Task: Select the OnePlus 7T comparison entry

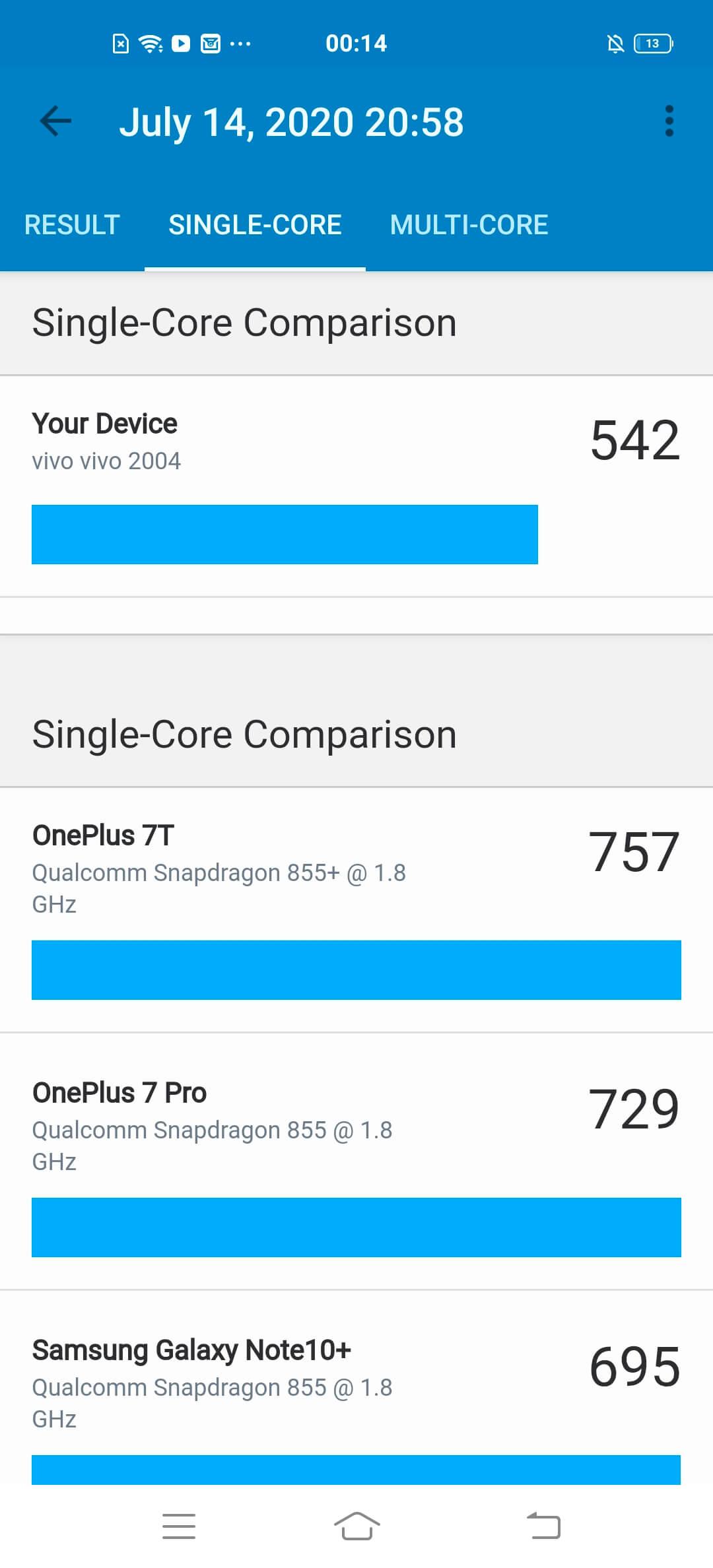Action: point(356,910)
